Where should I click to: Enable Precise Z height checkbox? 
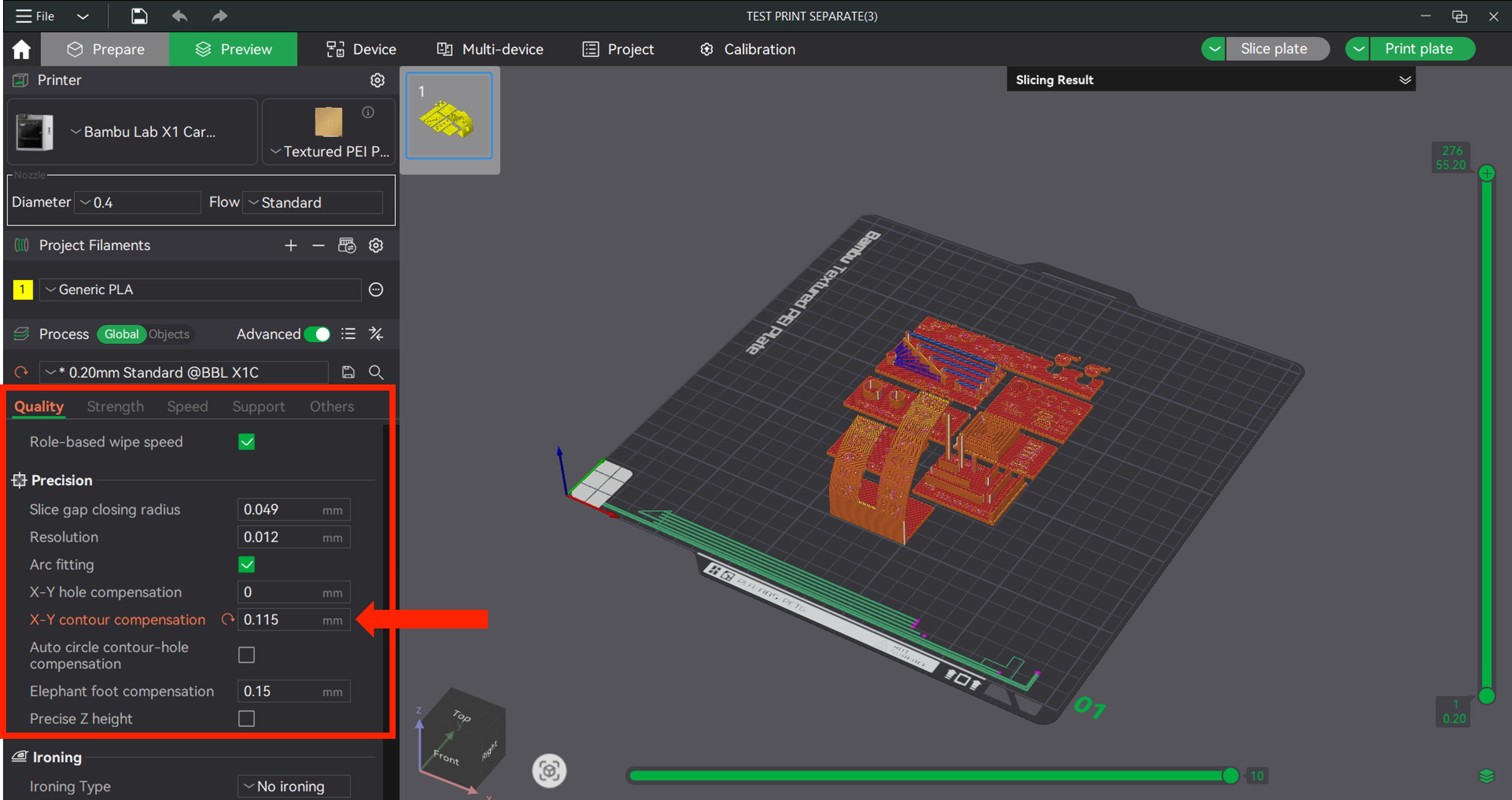246,719
